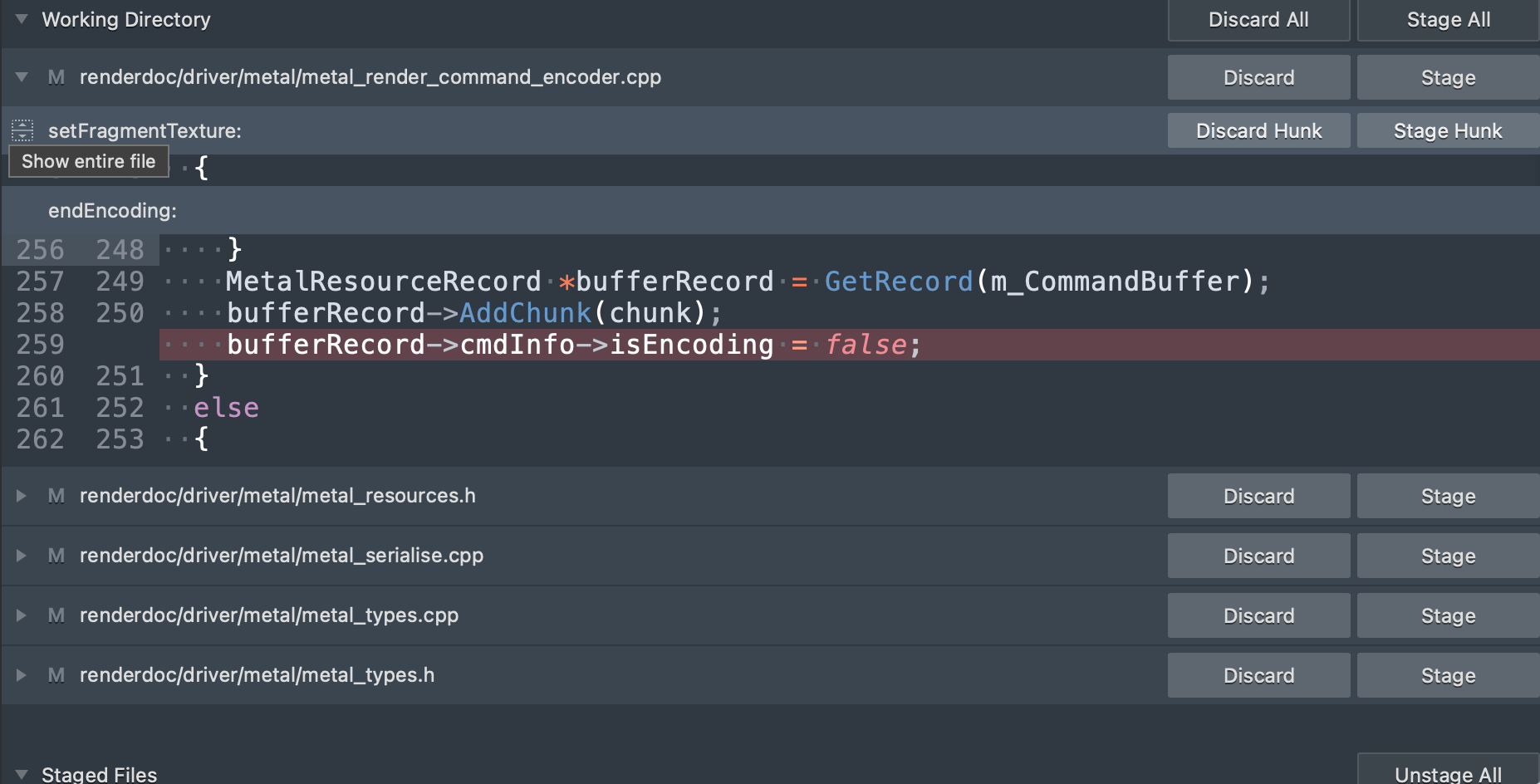
Task: Discard the setFragmentTexture hunk
Action: pos(1258,130)
